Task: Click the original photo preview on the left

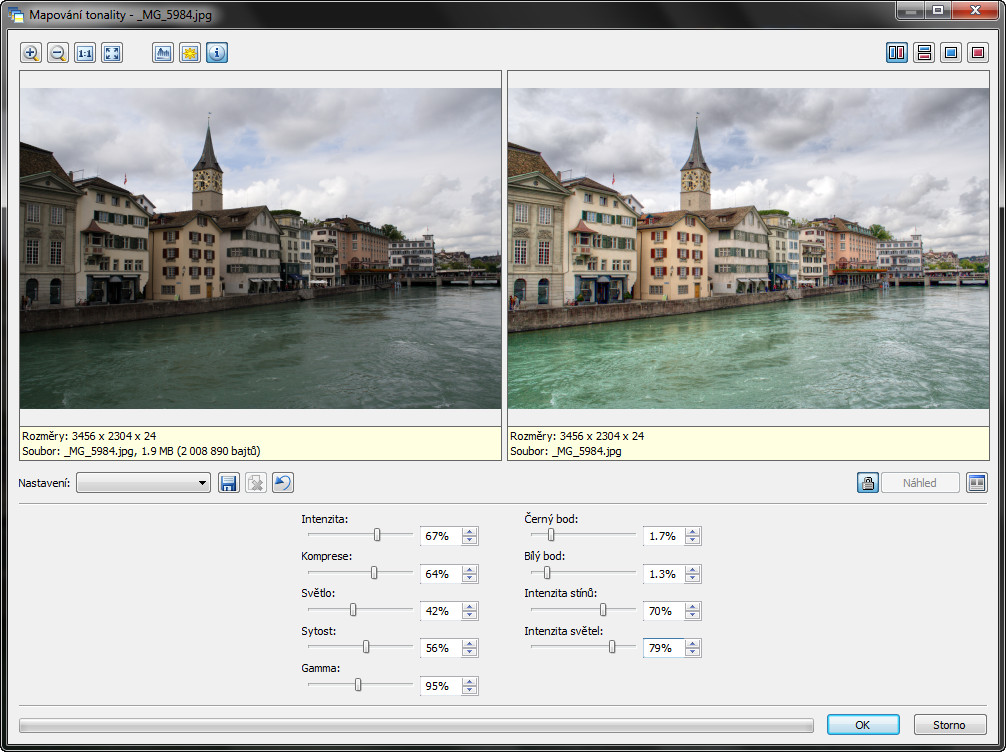Action: pyautogui.click(x=260, y=248)
